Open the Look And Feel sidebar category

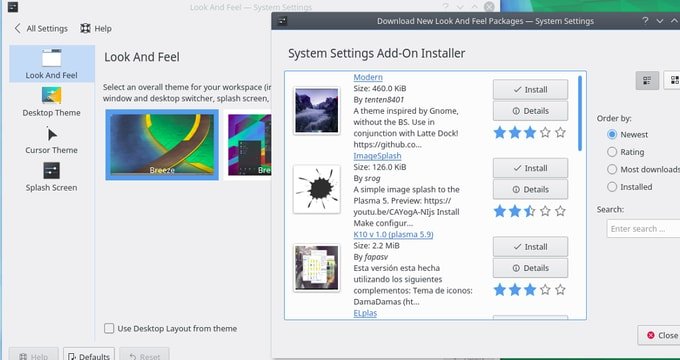(52, 64)
